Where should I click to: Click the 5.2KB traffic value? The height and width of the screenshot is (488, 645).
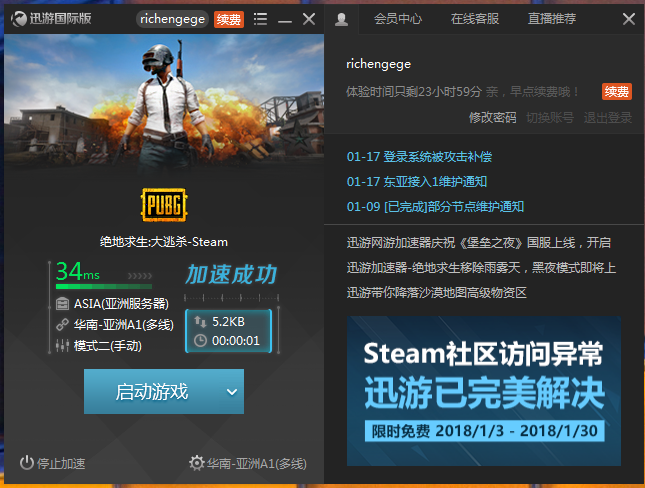[x=228, y=322]
